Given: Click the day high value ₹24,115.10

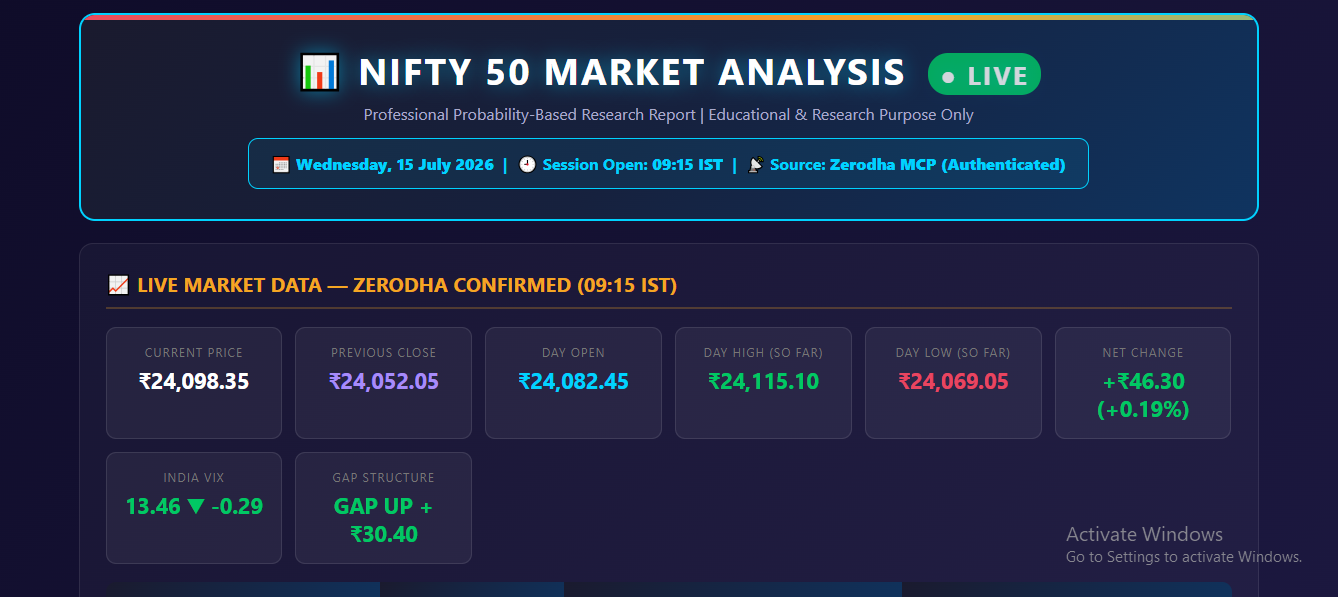Looking at the screenshot, I should pos(763,382).
